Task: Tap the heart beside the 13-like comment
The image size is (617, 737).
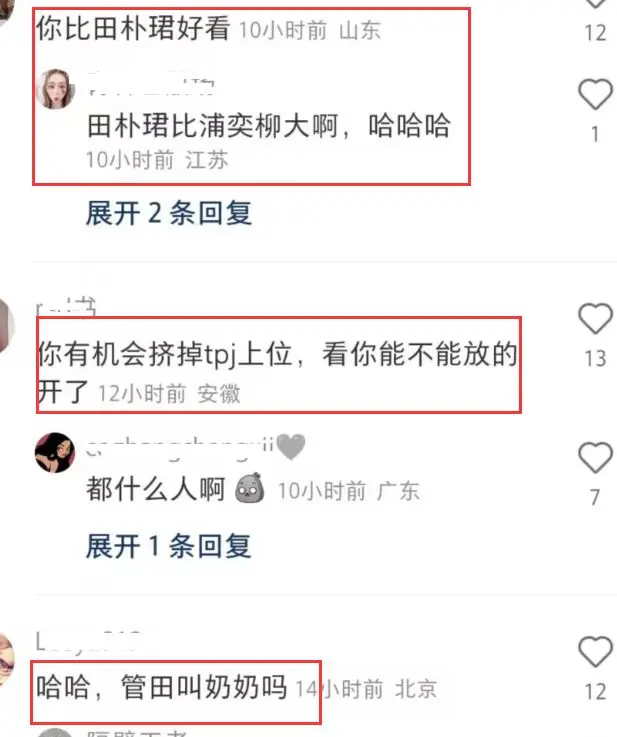Action: pos(595,318)
